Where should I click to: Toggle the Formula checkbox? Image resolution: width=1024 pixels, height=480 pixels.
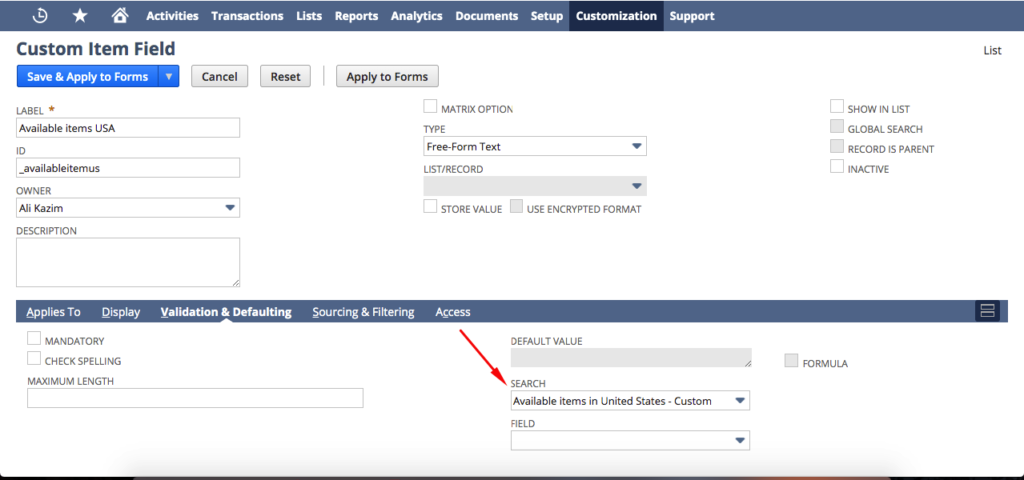pyautogui.click(x=792, y=360)
